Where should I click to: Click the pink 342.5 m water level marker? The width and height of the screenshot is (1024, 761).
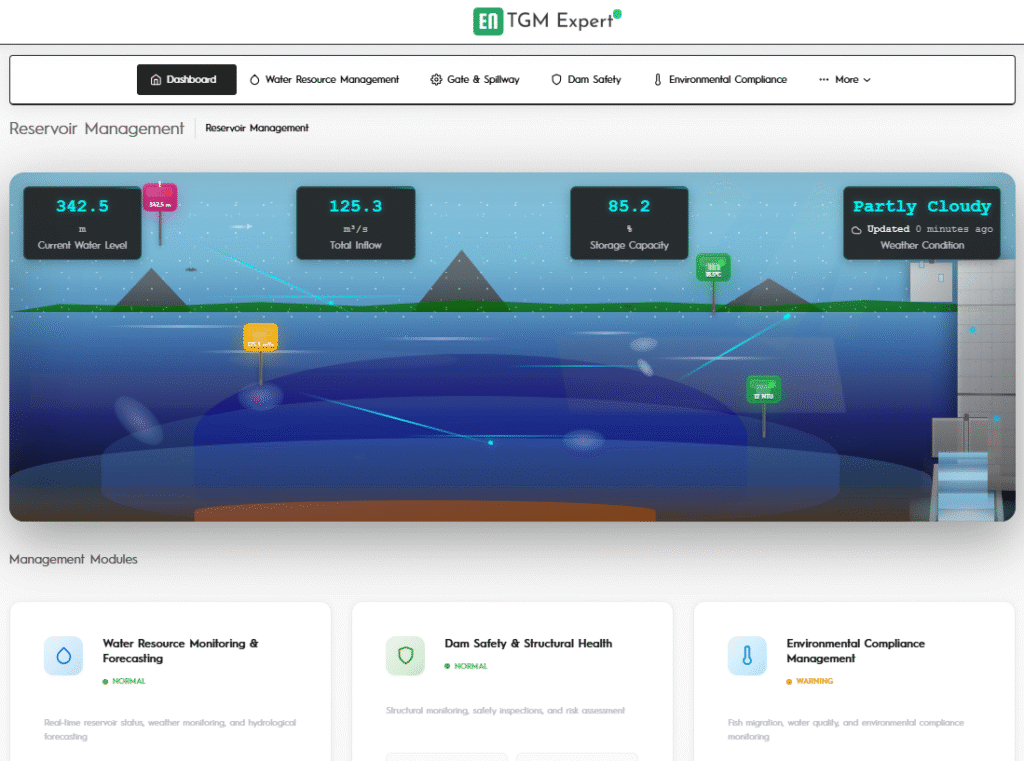(x=160, y=198)
